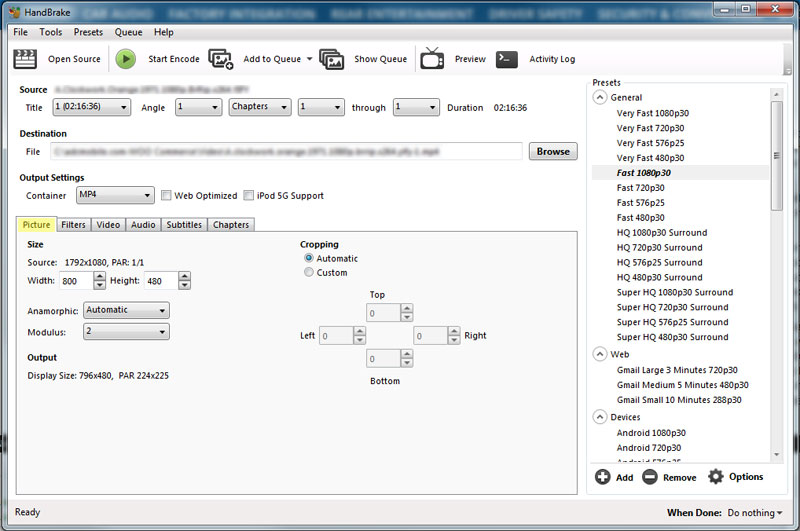Collapse the Web presets group
This screenshot has height=531, width=800.
pos(600,354)
